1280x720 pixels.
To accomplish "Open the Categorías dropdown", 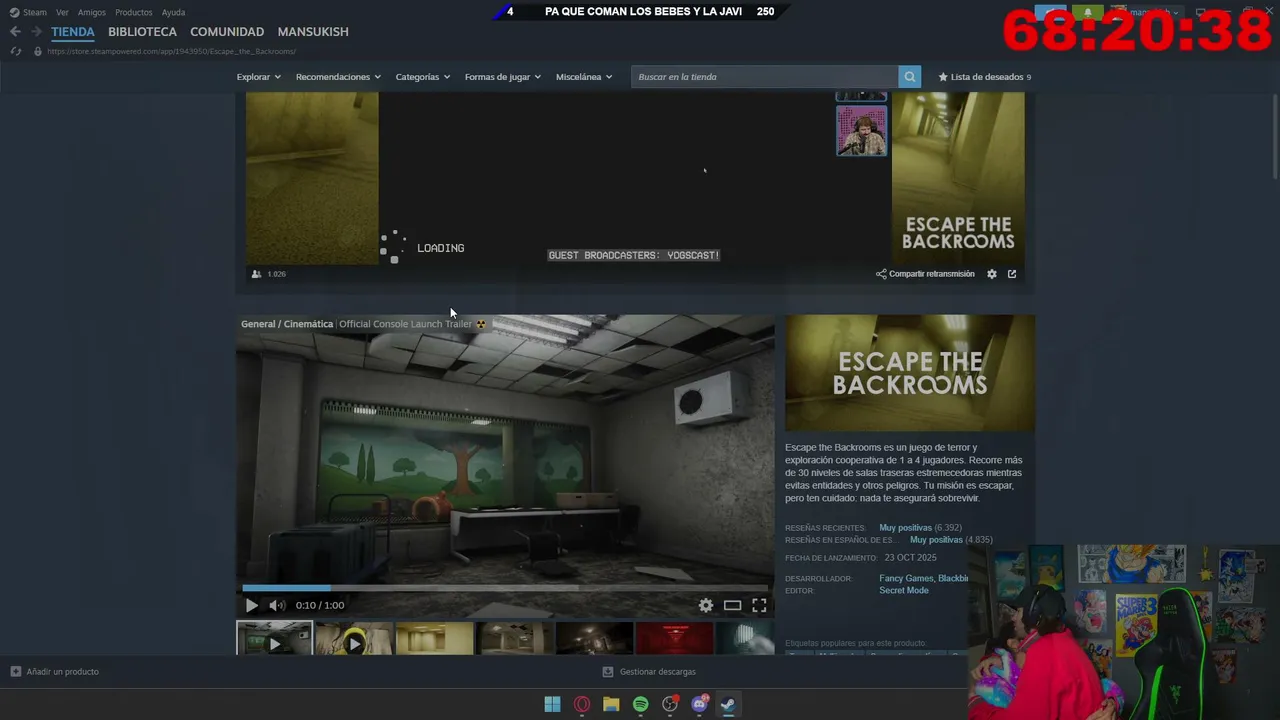I will 423,77.
